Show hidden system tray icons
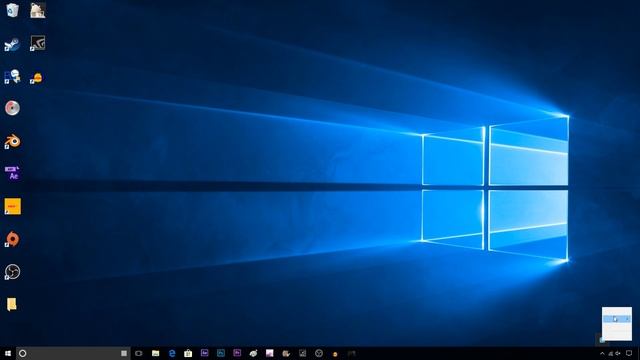This screenshot has width=640, height=360. [602, 353]
